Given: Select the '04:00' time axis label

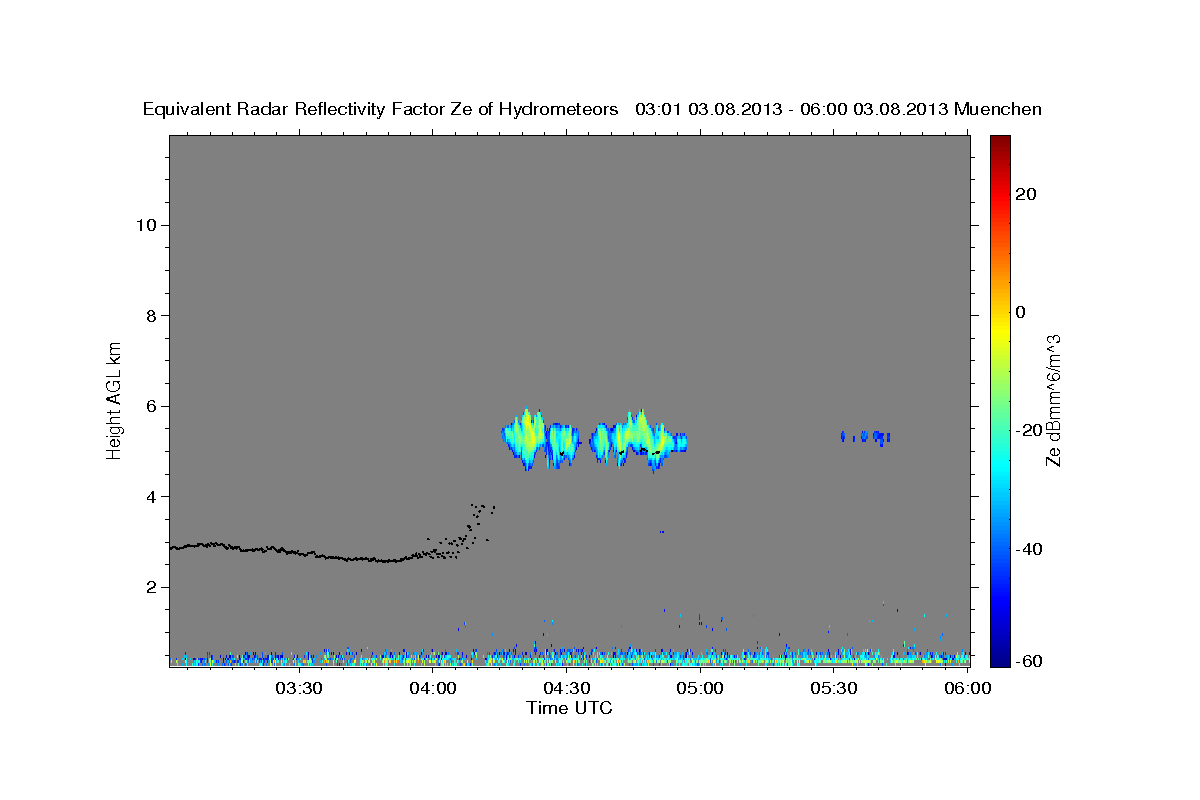Looking at the screenshot, I should pyautogui.click(x=432, y=688).
